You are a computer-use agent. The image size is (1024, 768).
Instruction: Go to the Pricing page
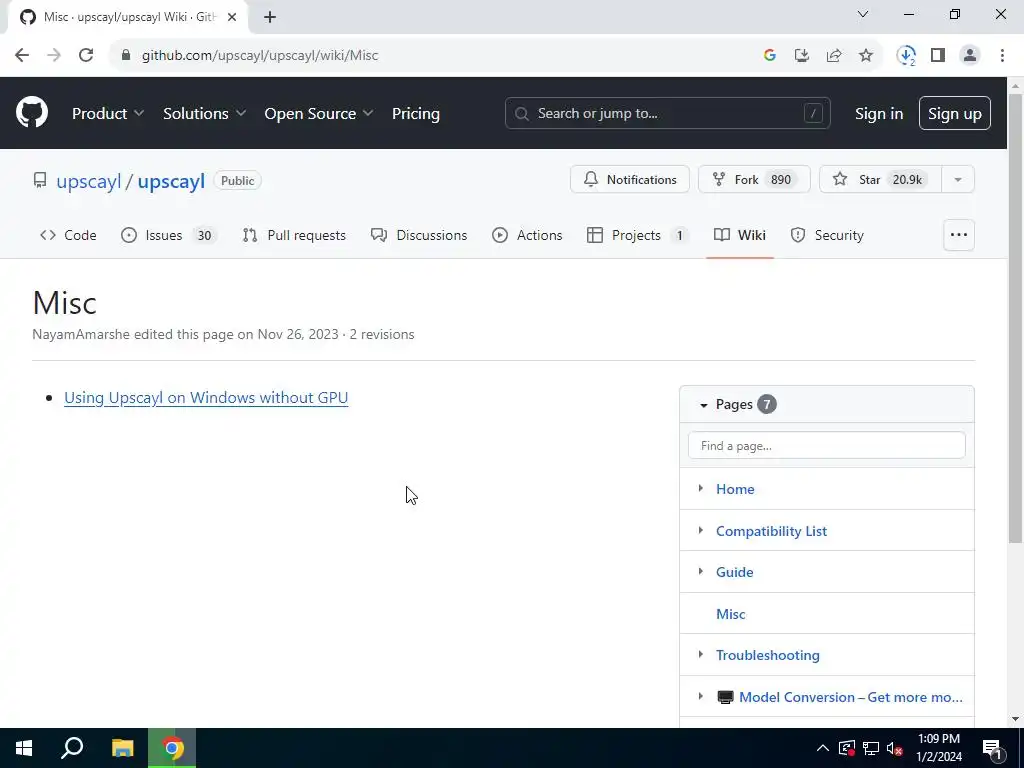point(416,114)
